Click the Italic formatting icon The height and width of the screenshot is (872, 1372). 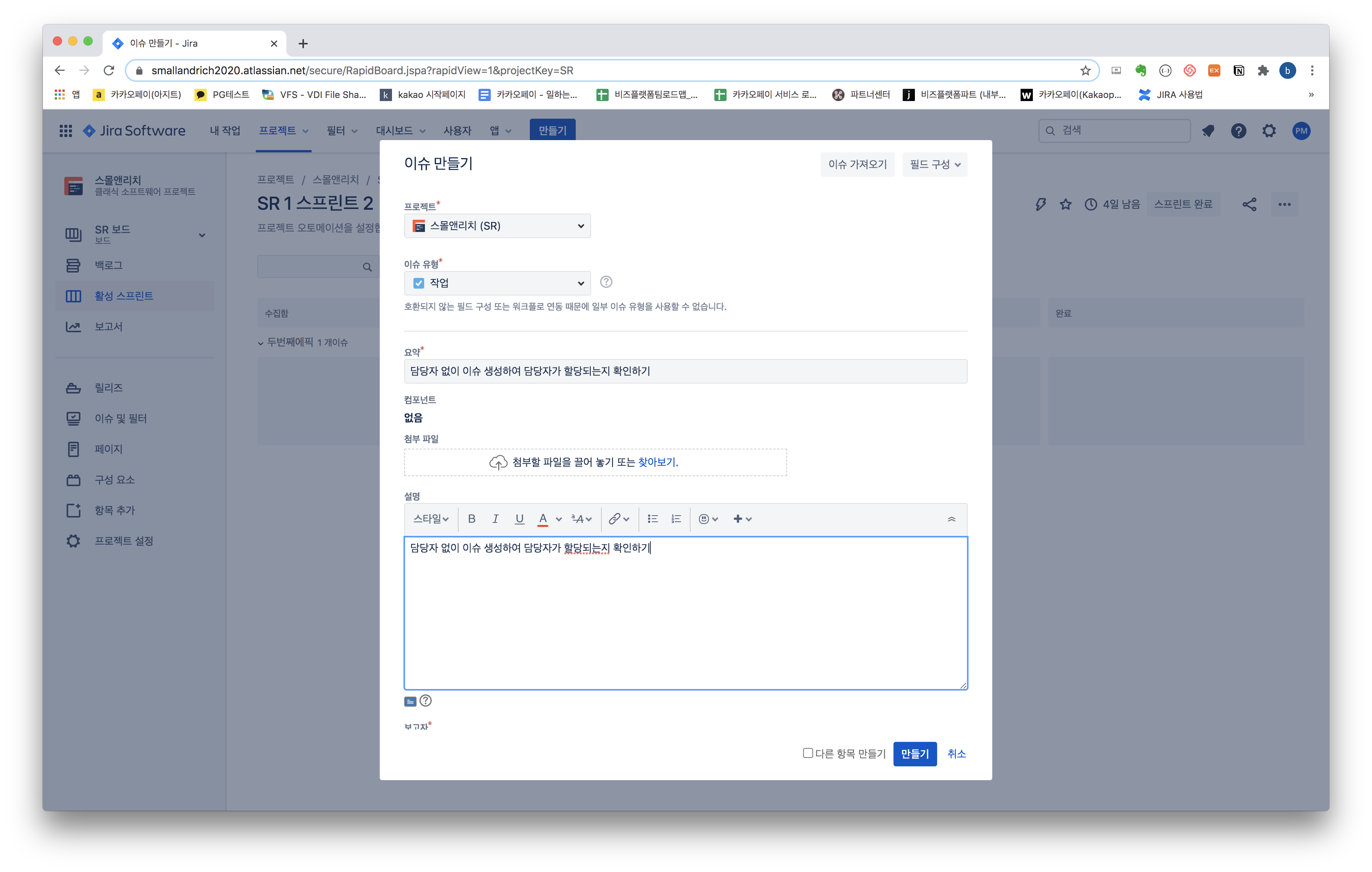pos(495,519)
